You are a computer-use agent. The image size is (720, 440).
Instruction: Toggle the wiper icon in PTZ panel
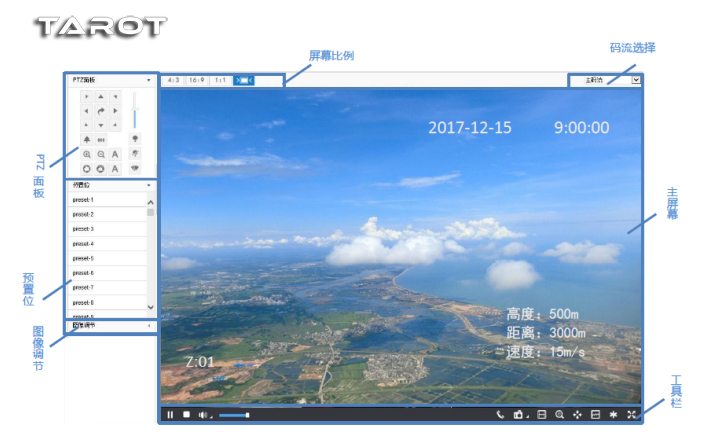point(135,153)
